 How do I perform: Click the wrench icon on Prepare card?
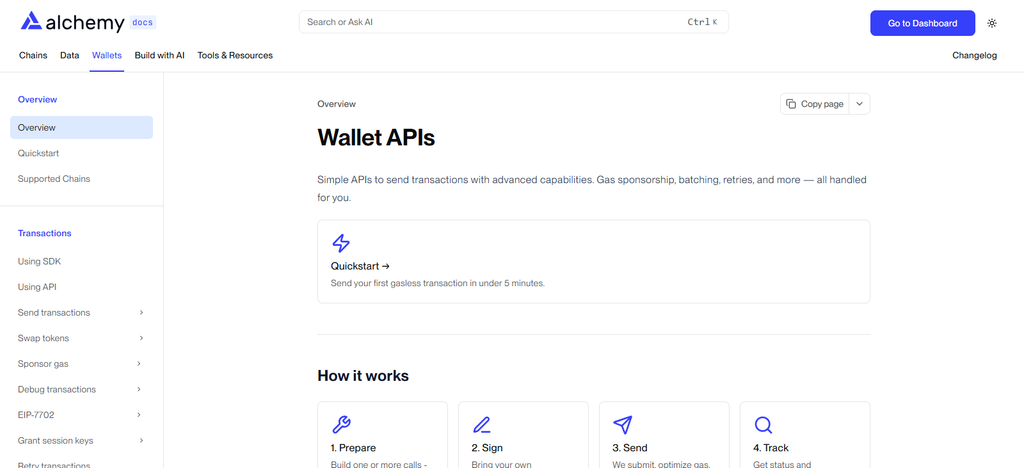[341, 425]
